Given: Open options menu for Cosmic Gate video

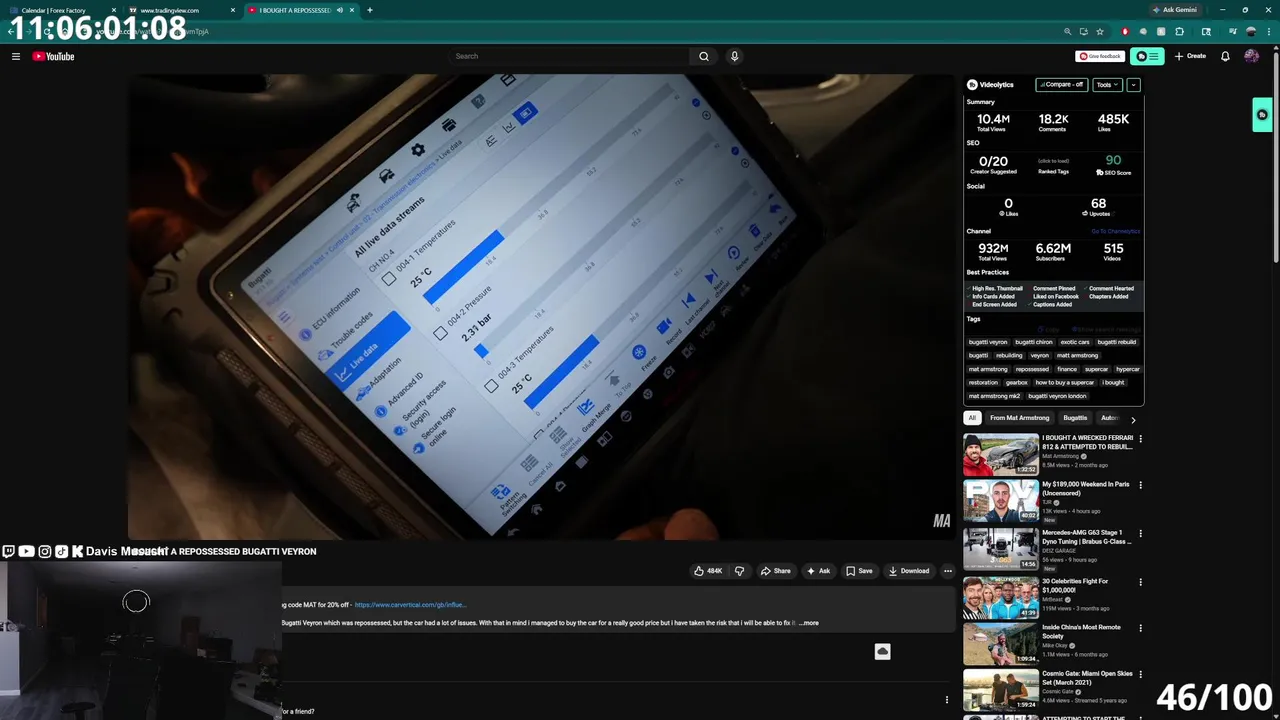Looking at the screenshot, I should click(1140, 675).
